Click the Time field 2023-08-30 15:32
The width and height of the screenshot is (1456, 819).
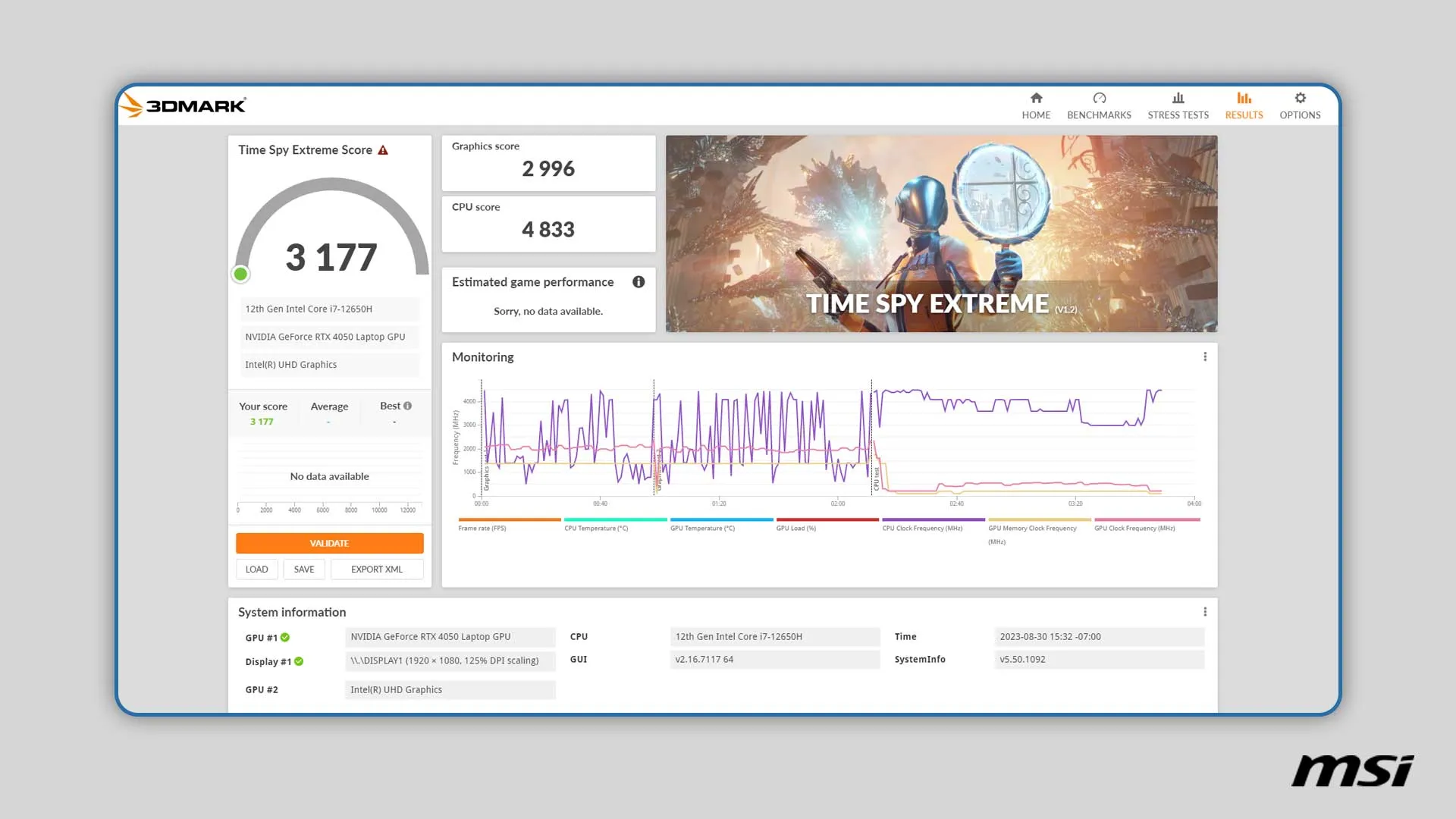tap(1099, 637)
